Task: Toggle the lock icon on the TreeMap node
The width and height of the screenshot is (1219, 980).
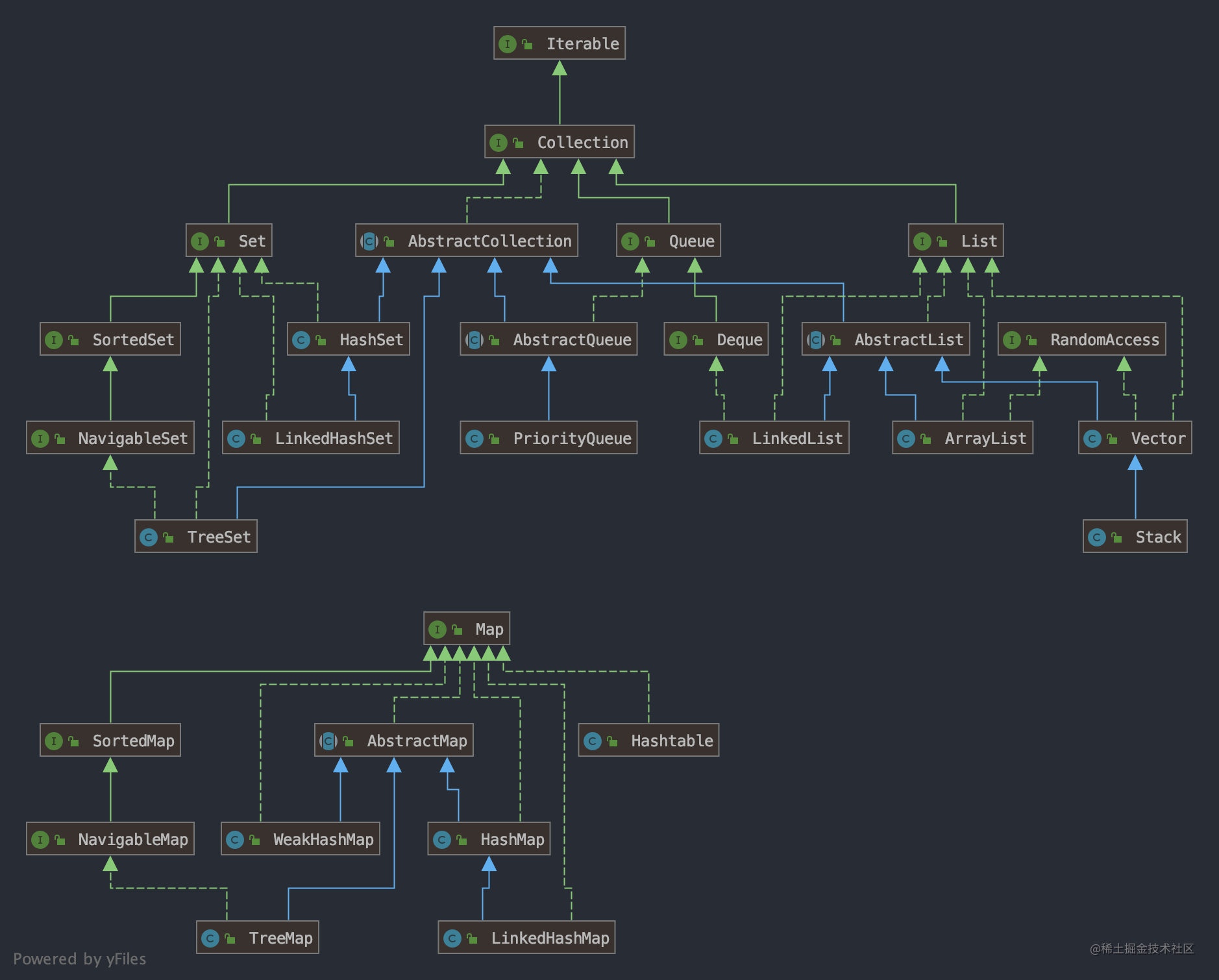Action: (x=230, y=937)
